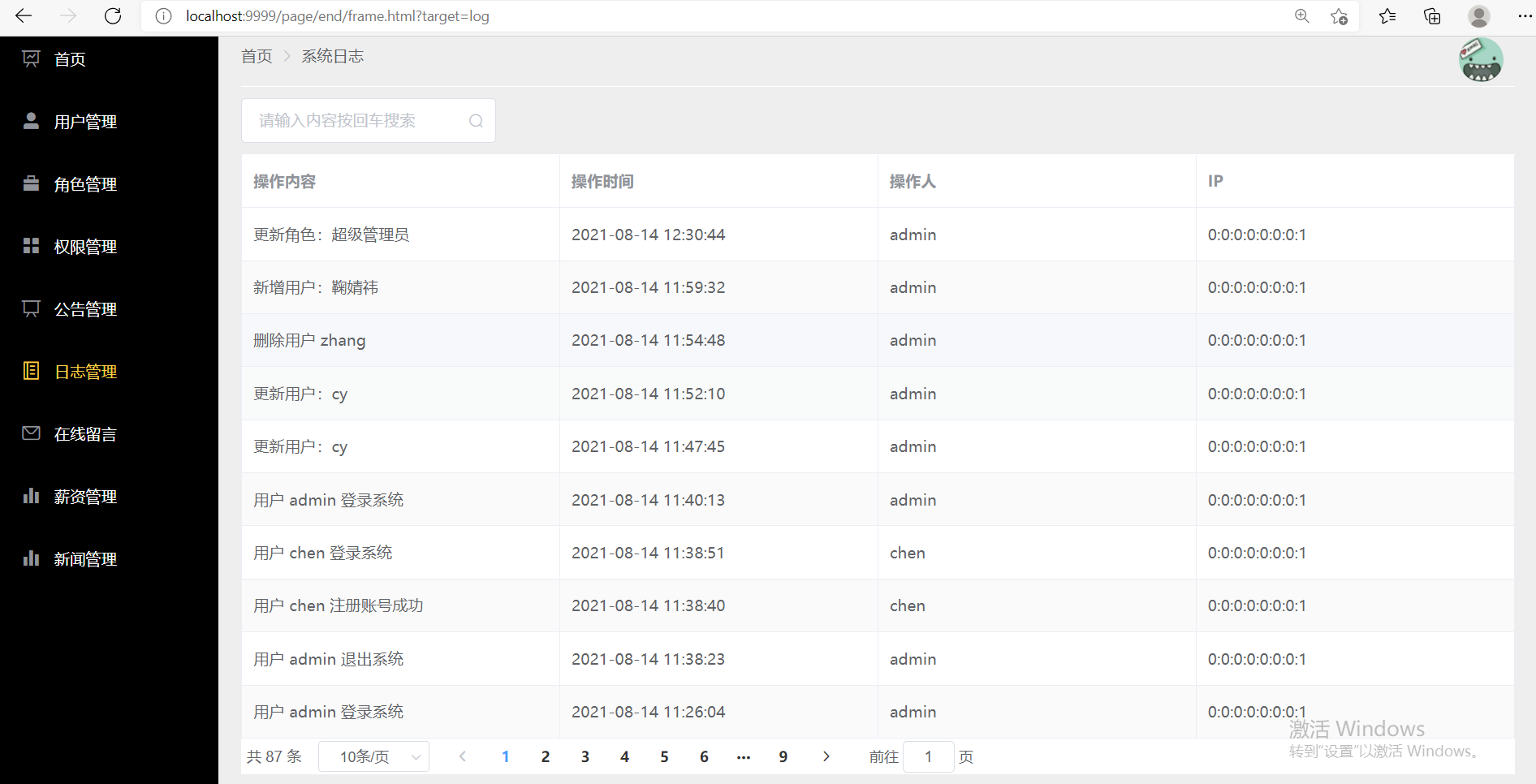This screenshot has height=784, width=1536.
Task: Click operator chen in 登录系统 row
Action: pos(908,553)
